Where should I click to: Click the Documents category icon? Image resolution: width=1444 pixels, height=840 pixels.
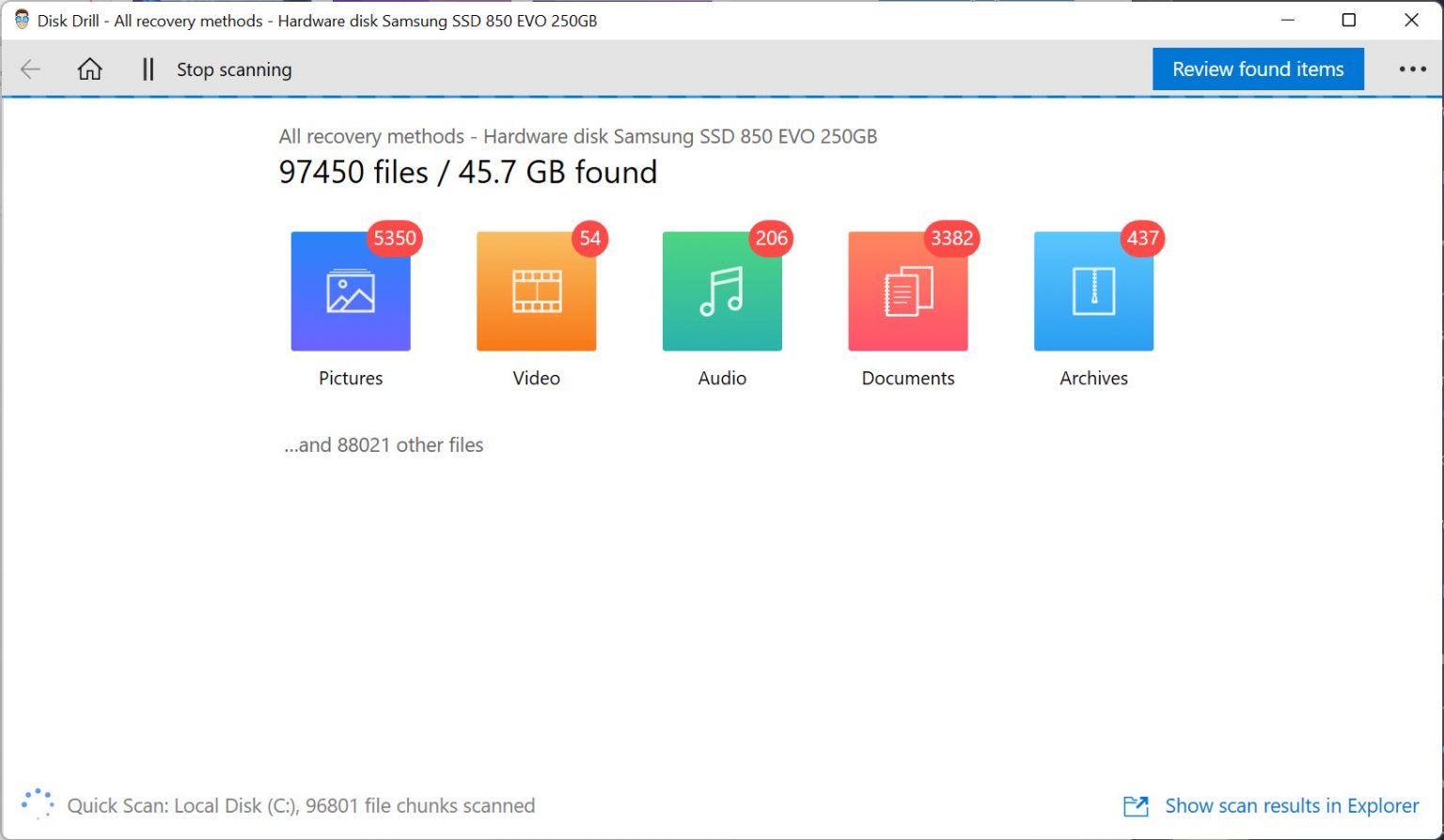click(x=907, y=291)
